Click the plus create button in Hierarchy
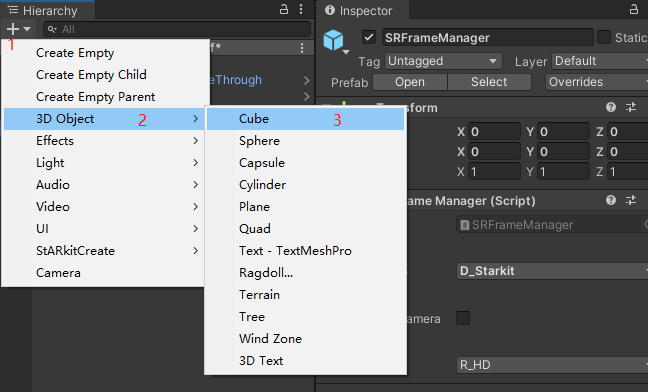 point(13,29)
